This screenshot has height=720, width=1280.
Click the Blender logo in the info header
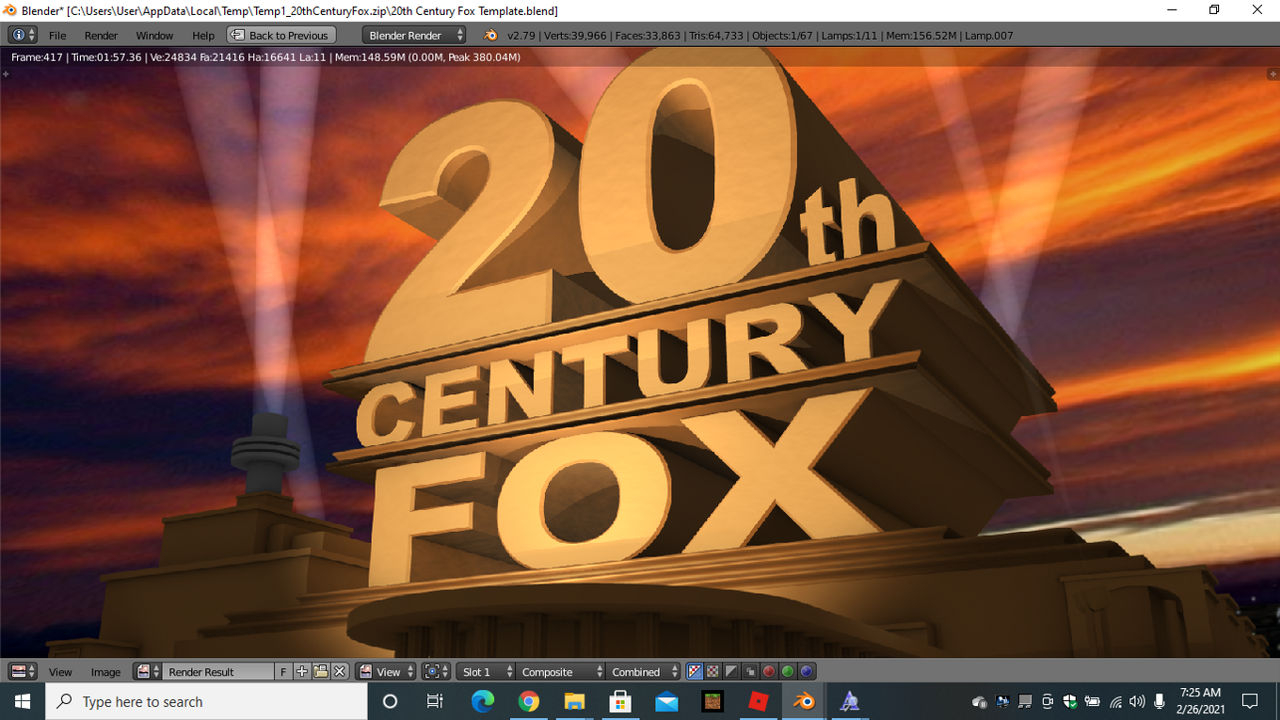[490, 35]
